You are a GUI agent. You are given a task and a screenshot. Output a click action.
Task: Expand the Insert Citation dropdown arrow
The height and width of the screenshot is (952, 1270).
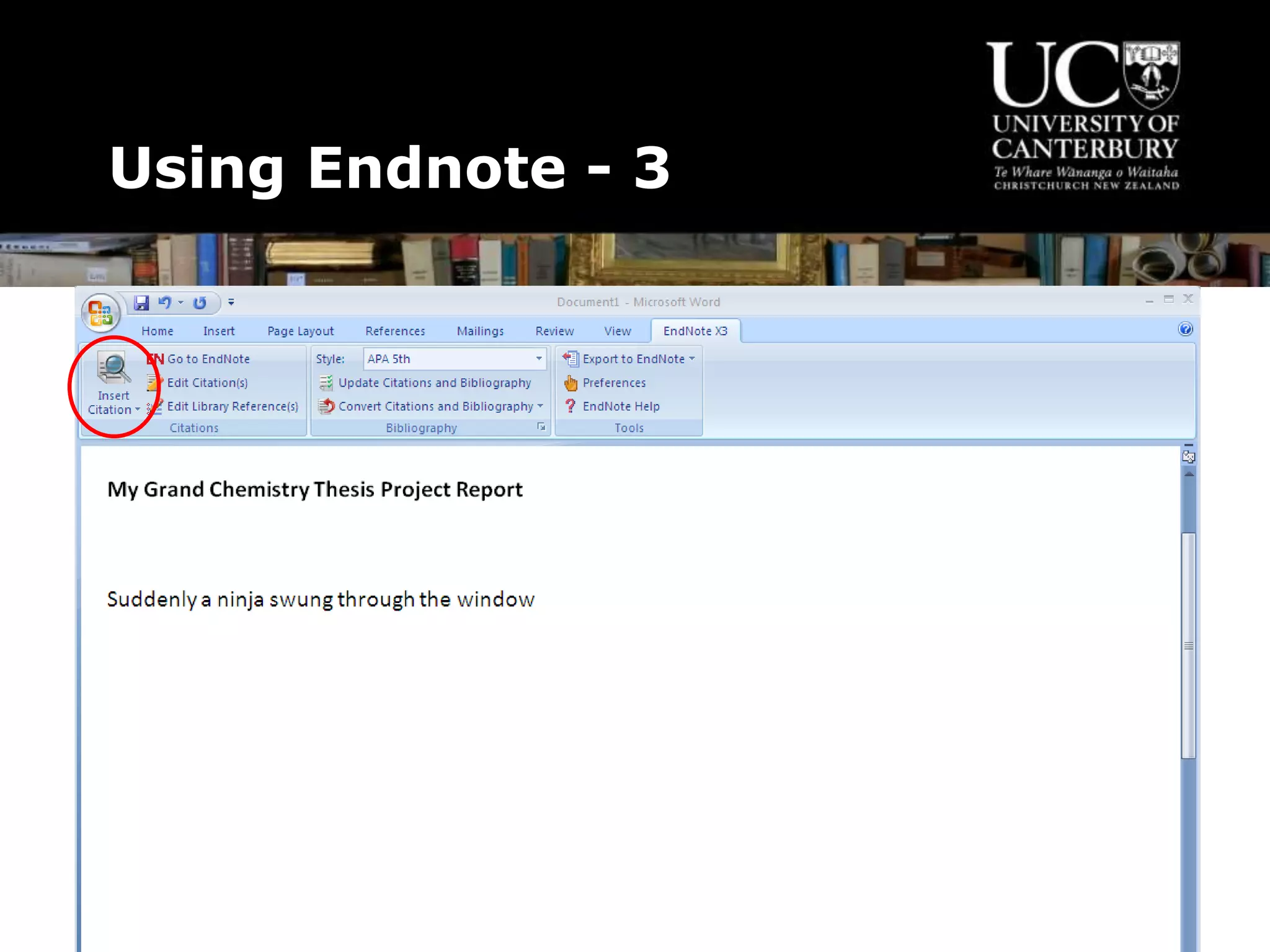[x=138, y=410]
